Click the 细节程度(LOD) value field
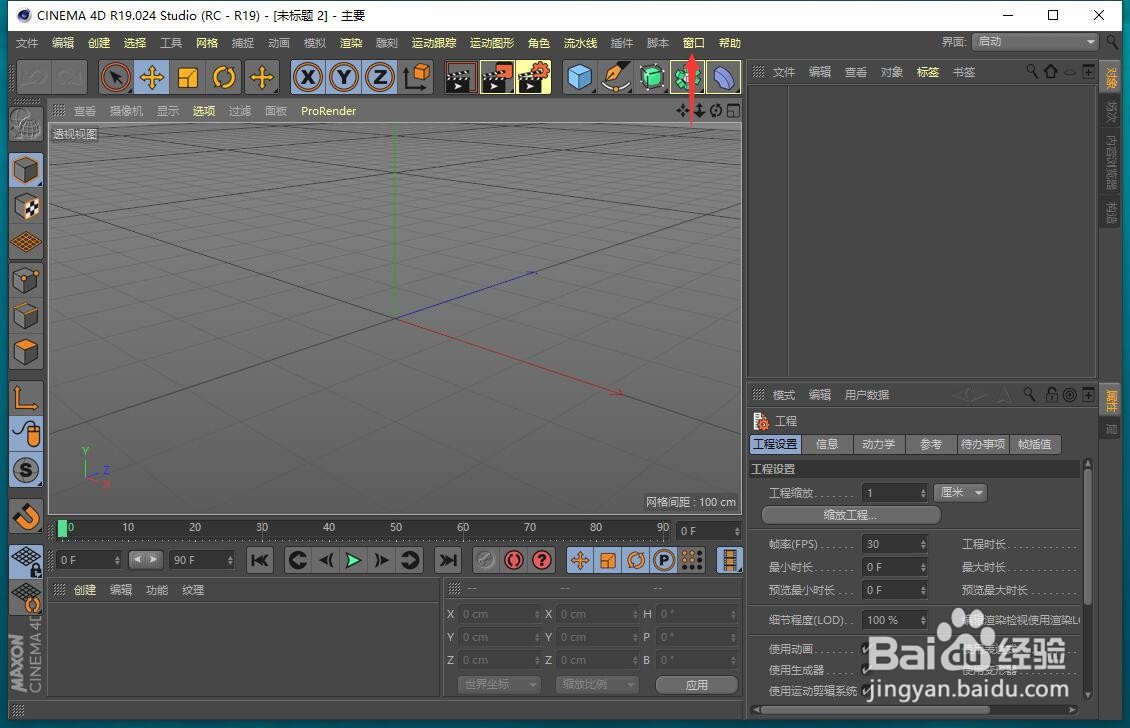This screenshot has width=1130, height=728. click(x=894, y=620)
